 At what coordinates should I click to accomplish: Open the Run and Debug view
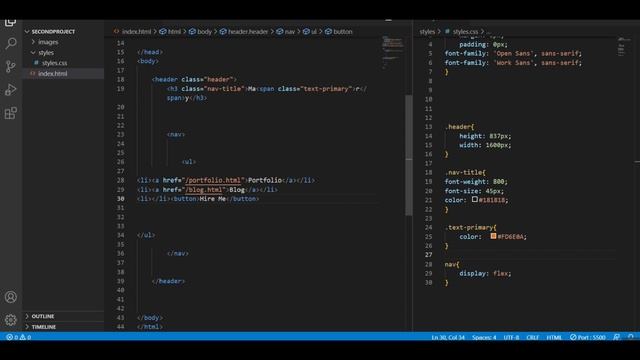pyautogui.click(x=11, y=89)
